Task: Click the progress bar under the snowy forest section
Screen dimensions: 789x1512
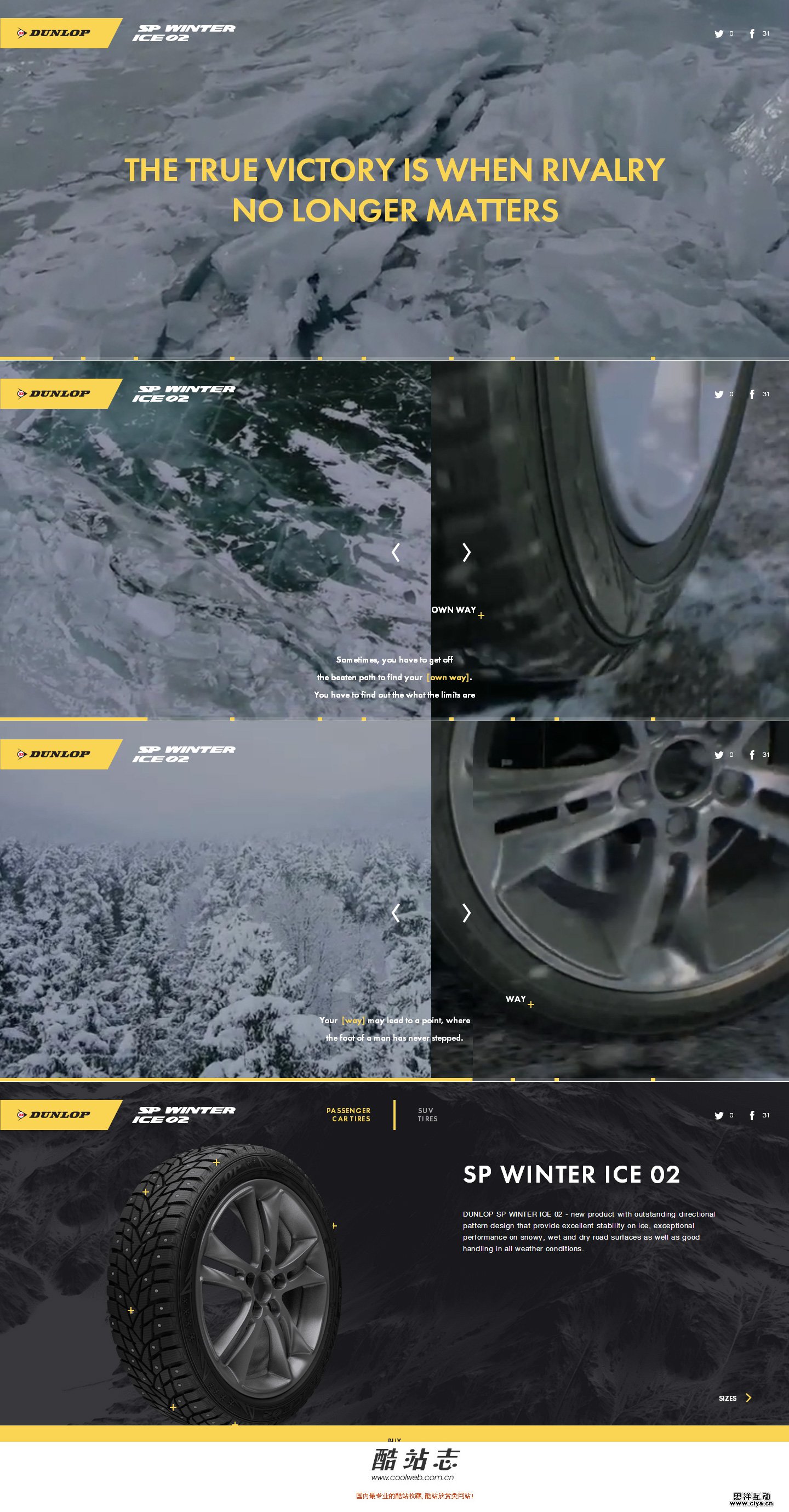Action: pos(395,1080)
